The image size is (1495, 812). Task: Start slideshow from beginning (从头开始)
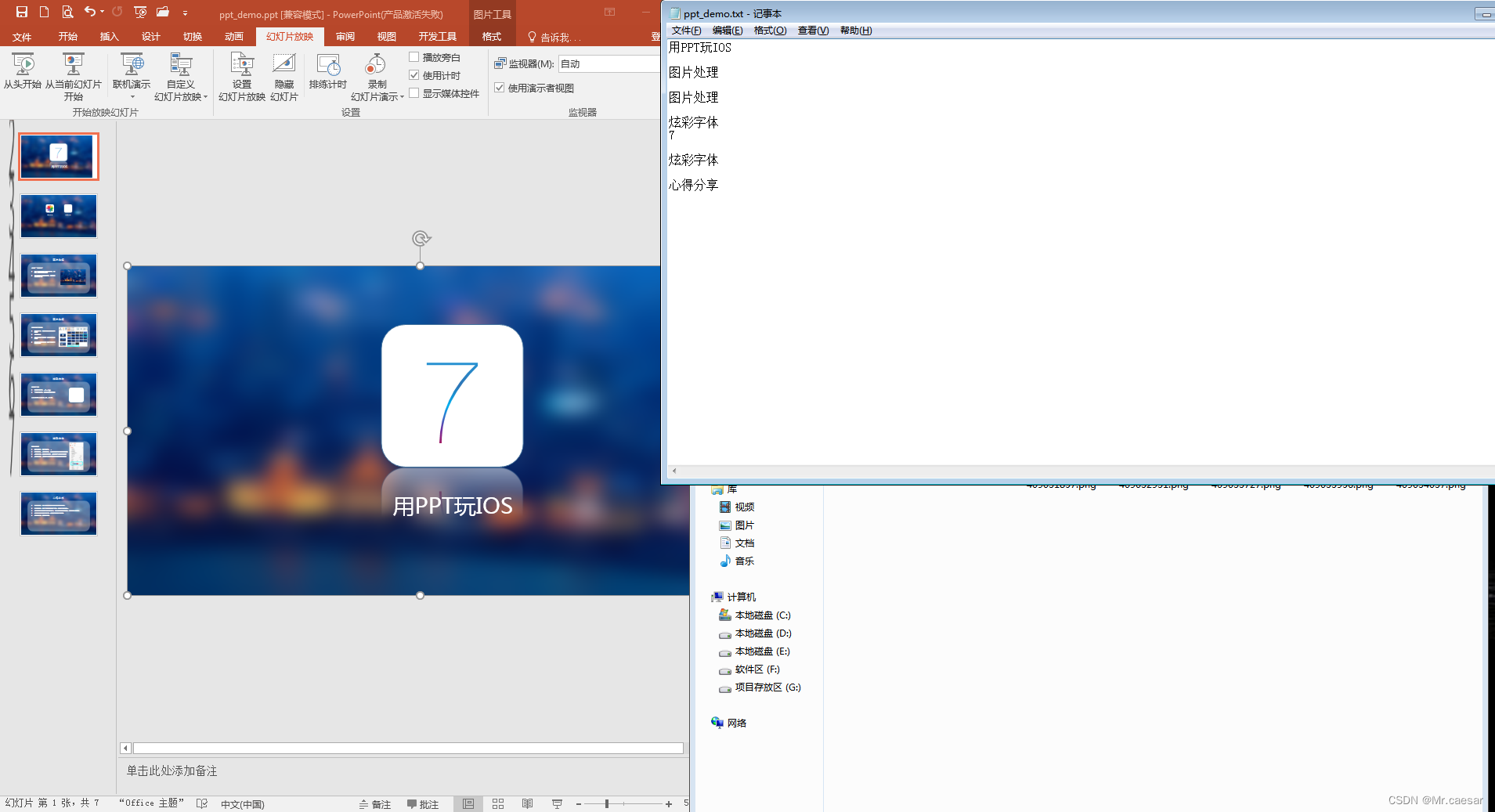coord(23,71)
